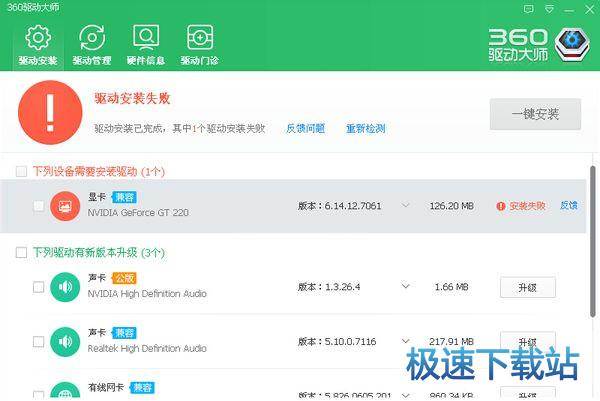Click the 360驱动大师 logo icon

point(572,45)
